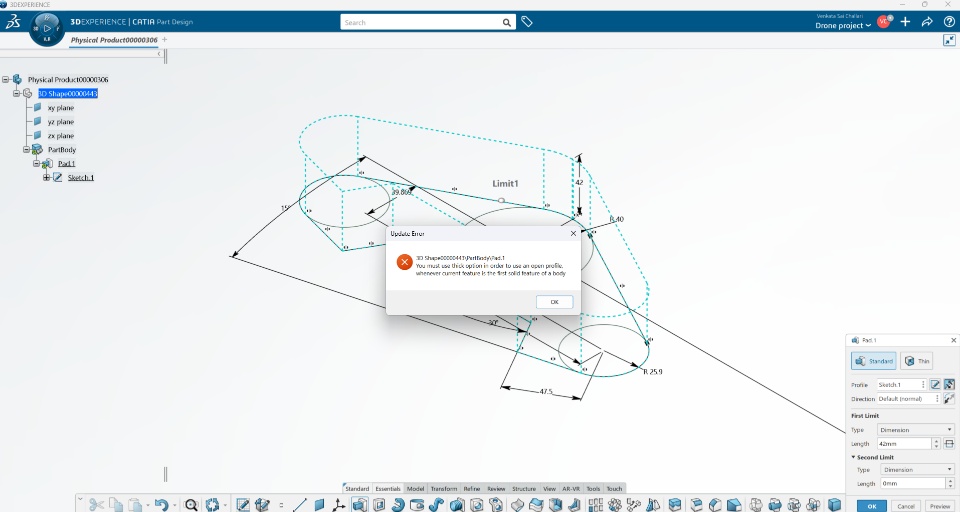Click the Pad tool icon in toolbar

(359, 505)
